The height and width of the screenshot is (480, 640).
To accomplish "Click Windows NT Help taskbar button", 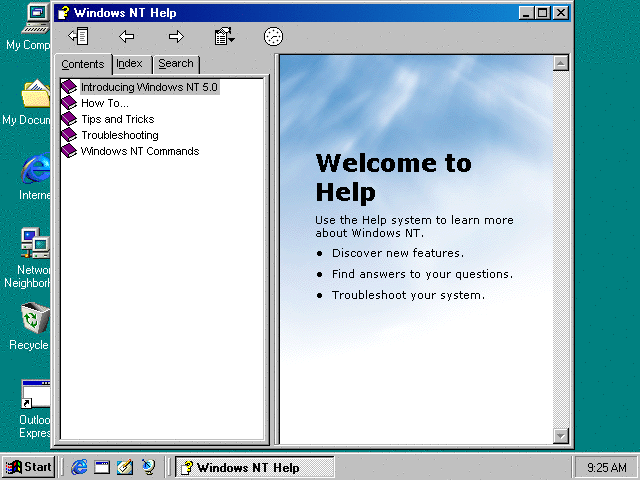I will [x=255, y=467].
